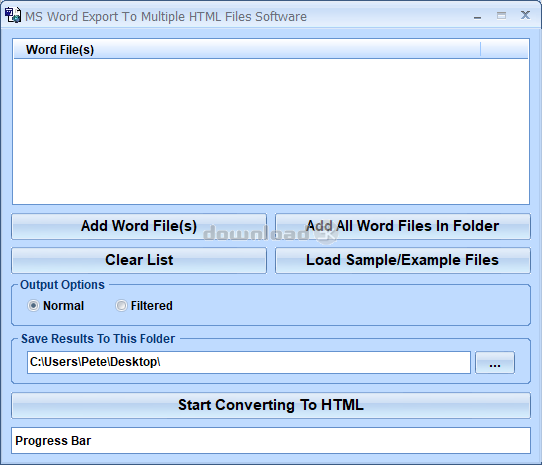
Task: Click the Save Results To This Folder label
Action: tap(98, 339)
